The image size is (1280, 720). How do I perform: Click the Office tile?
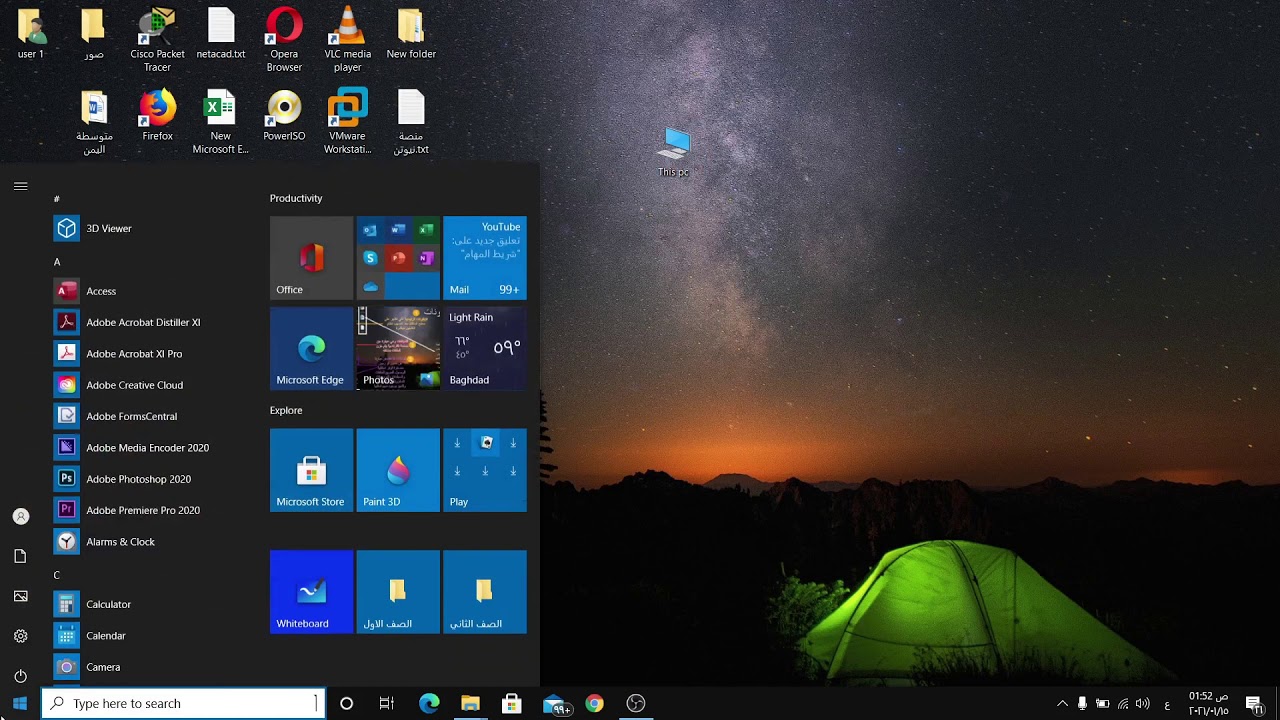(x=311, y=258)
